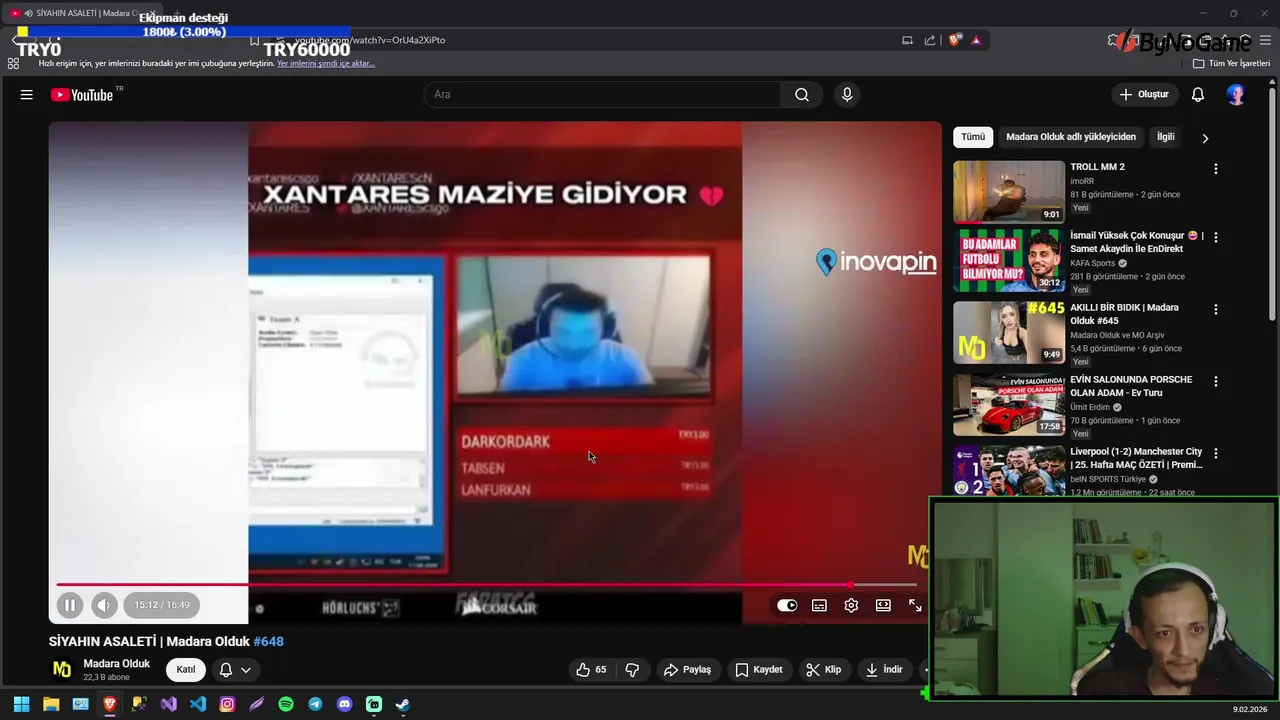Open Tüm Yer İşaretleri bookmarks folder
1280x720 pixels.
tap(1231, 64)
